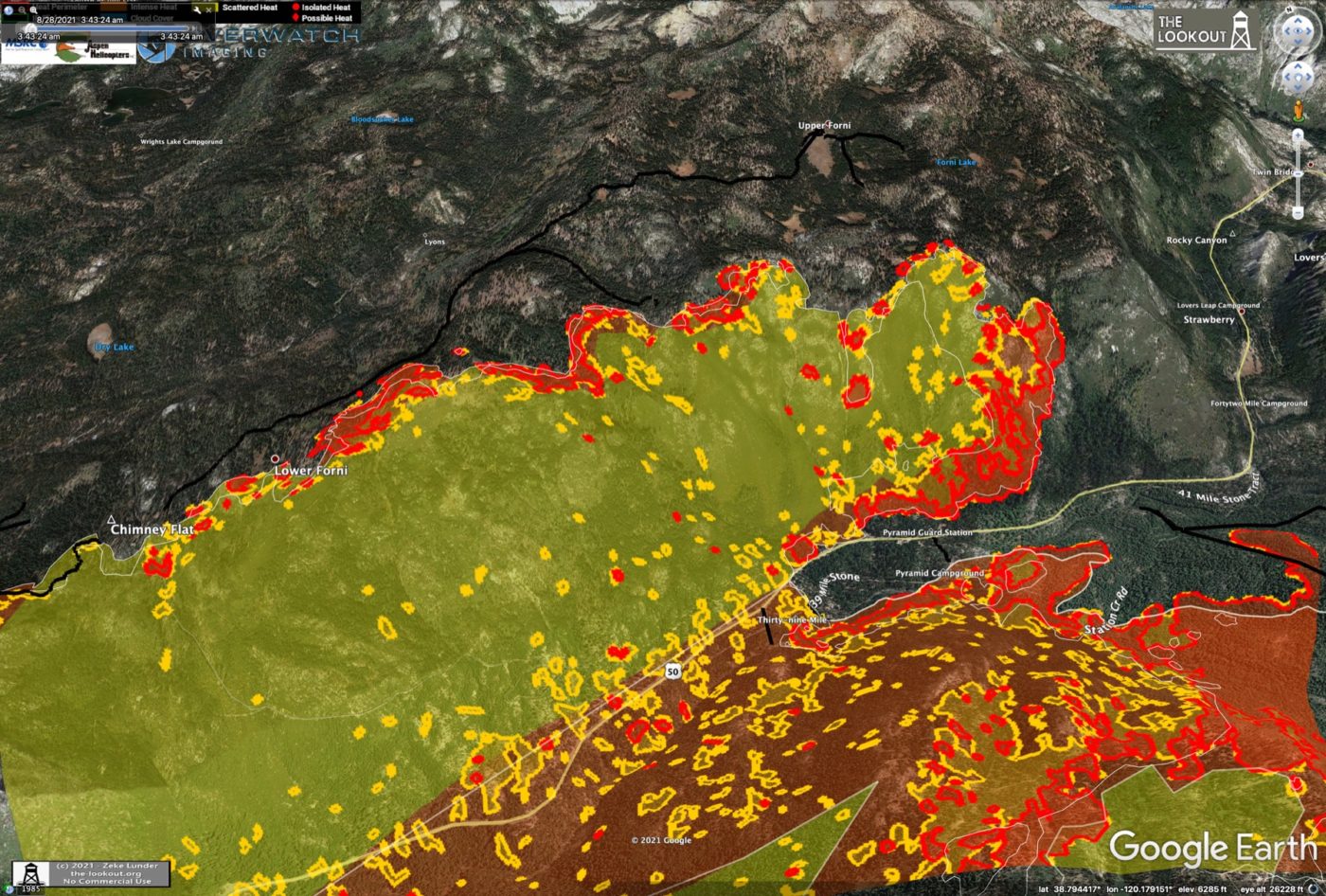This screenshot has height=896, width=1326.
Task: Select the Pyramid Guard Station label
Action: click(927, 533)
